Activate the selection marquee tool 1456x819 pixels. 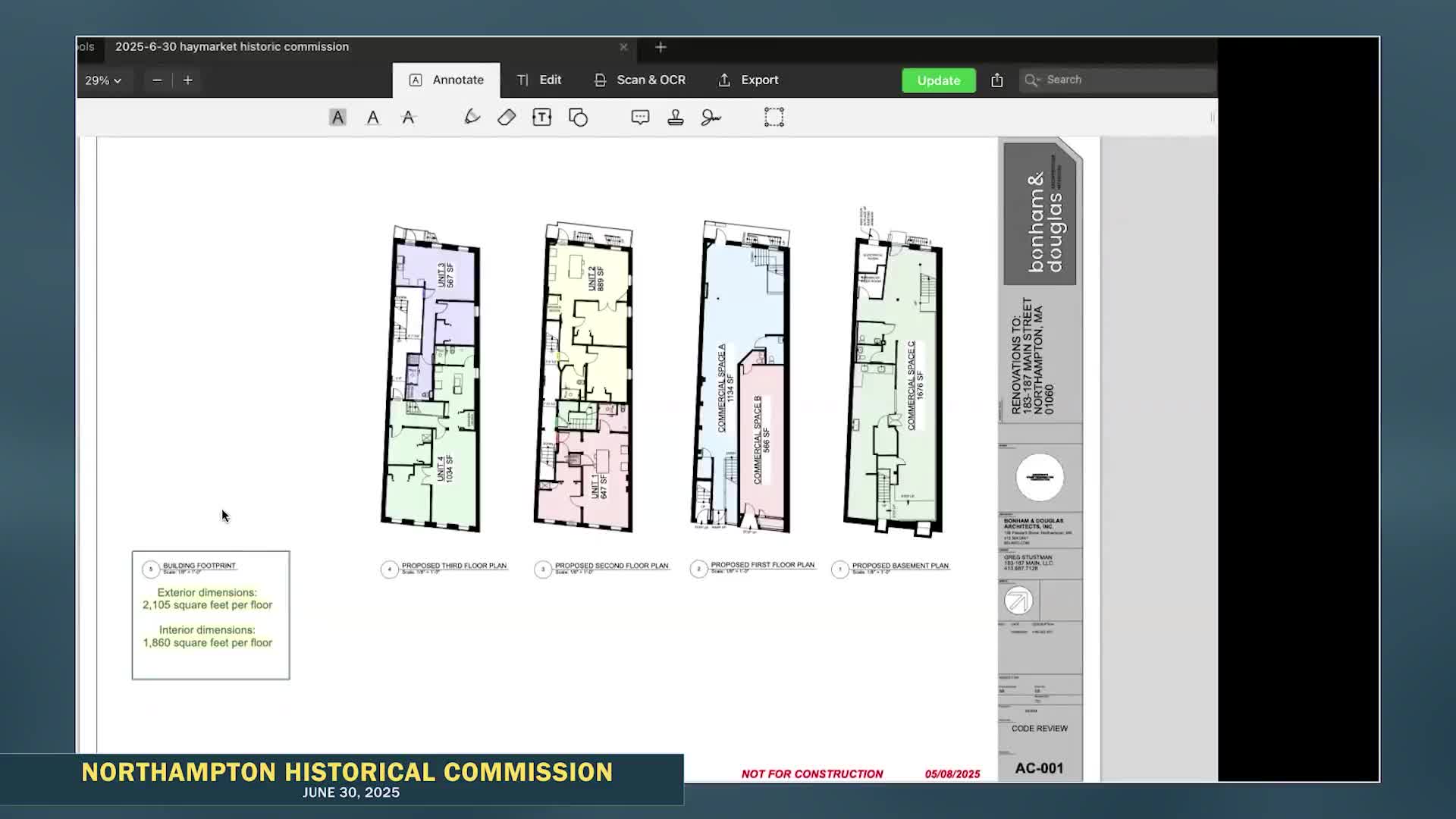pos(774,117)
